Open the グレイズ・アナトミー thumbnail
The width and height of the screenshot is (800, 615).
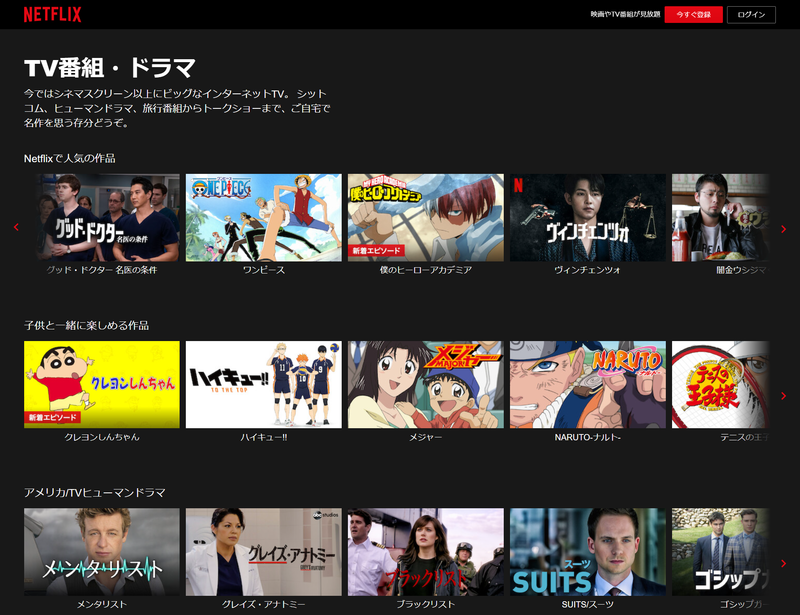click(x=264, y=552)
